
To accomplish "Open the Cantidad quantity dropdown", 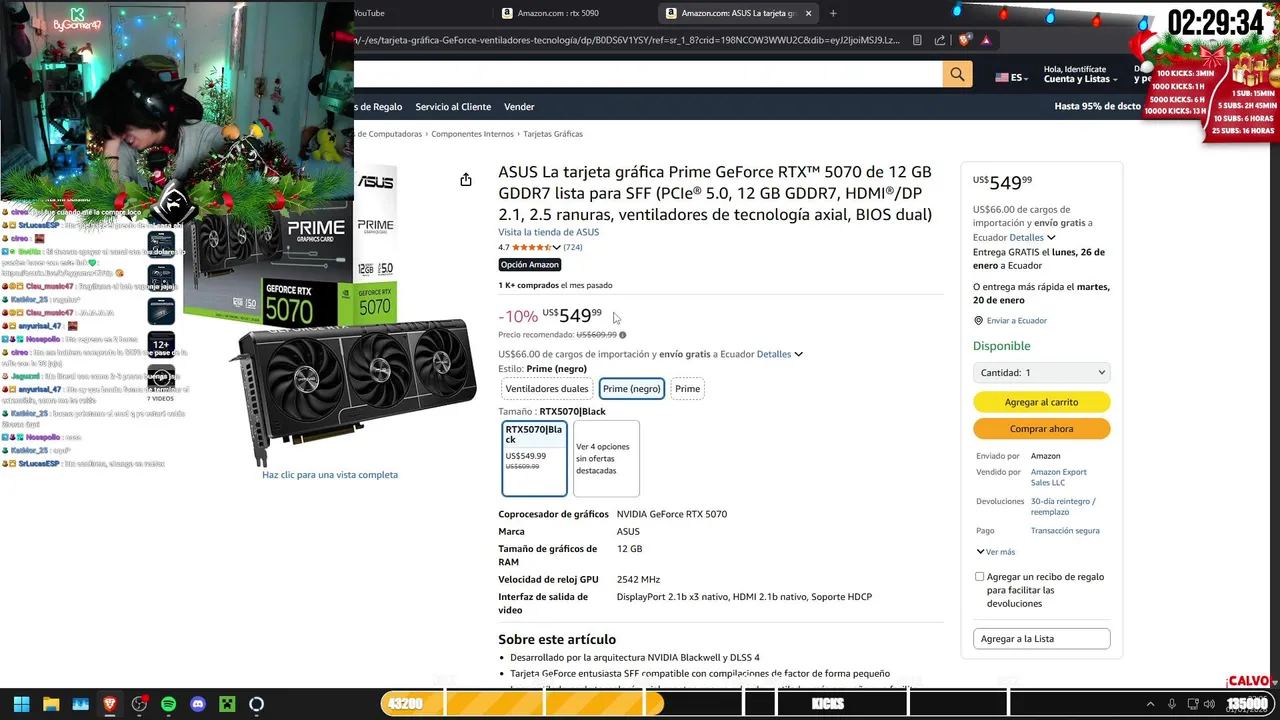I will 1041,372.
